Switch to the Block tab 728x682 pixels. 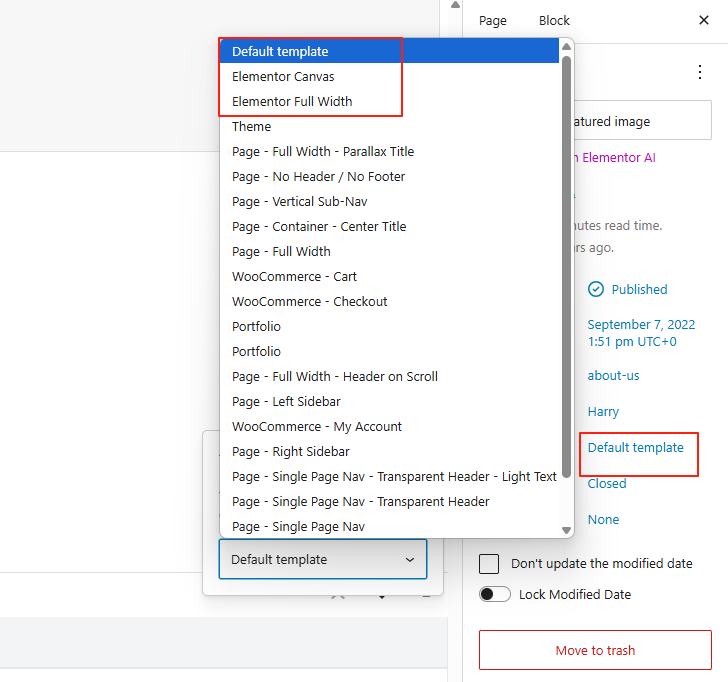[x=554, y=20]
